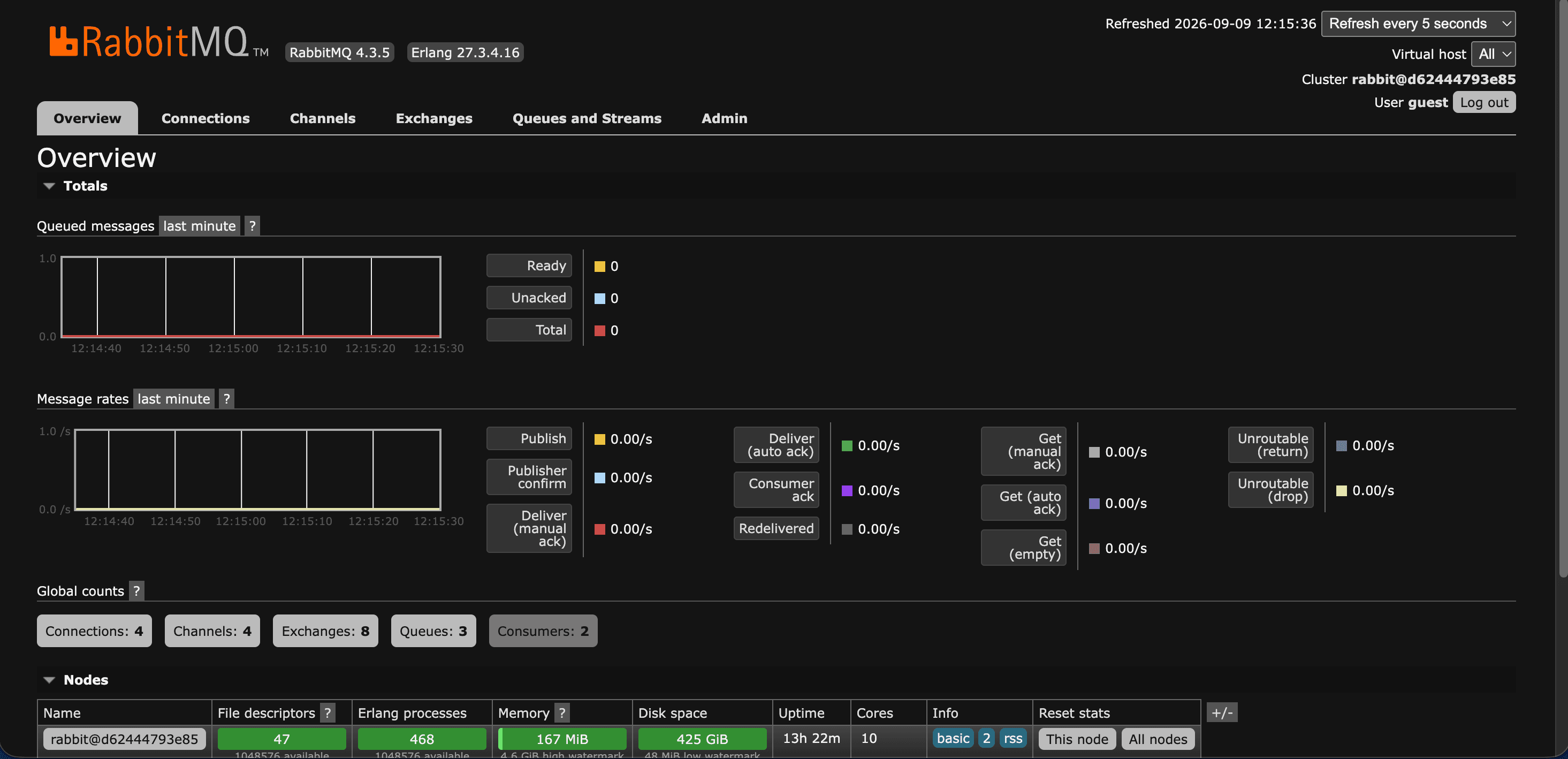The width and height of the screenshot is (1568, 759).
Task: Click the 425 GiB disk space bar
Action: (x=702, y=739)
